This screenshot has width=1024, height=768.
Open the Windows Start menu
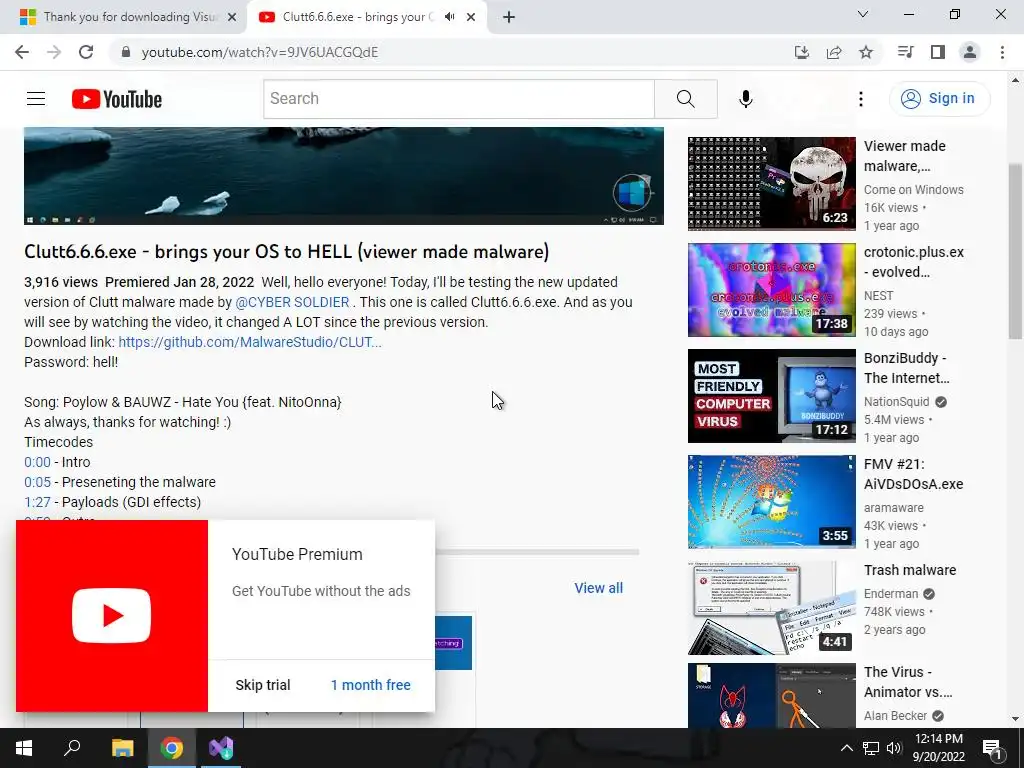coord(24,748)
